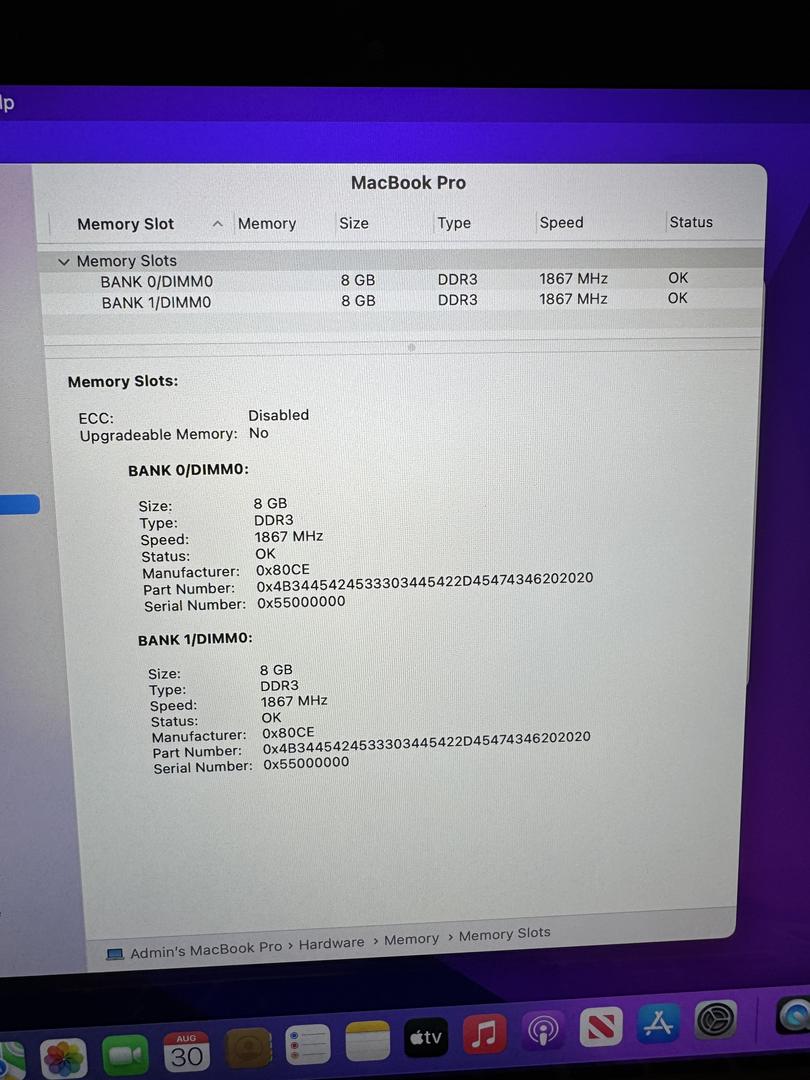810x1080 pixels.
Task: Open the App Store icon
Action: click(658, 1023)
